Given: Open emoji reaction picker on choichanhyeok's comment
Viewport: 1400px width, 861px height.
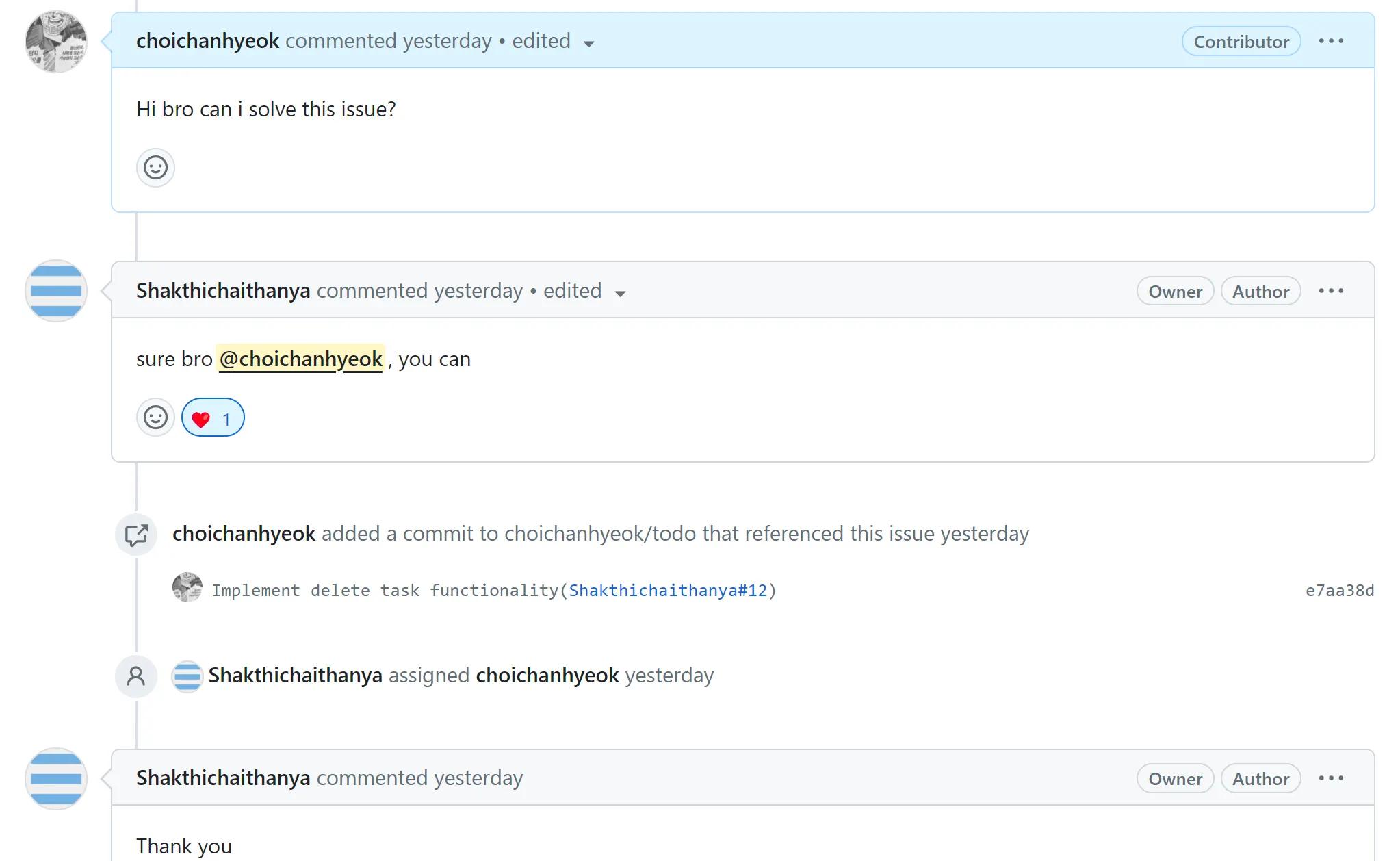Looking at the screenshot, I should [155, 168].
